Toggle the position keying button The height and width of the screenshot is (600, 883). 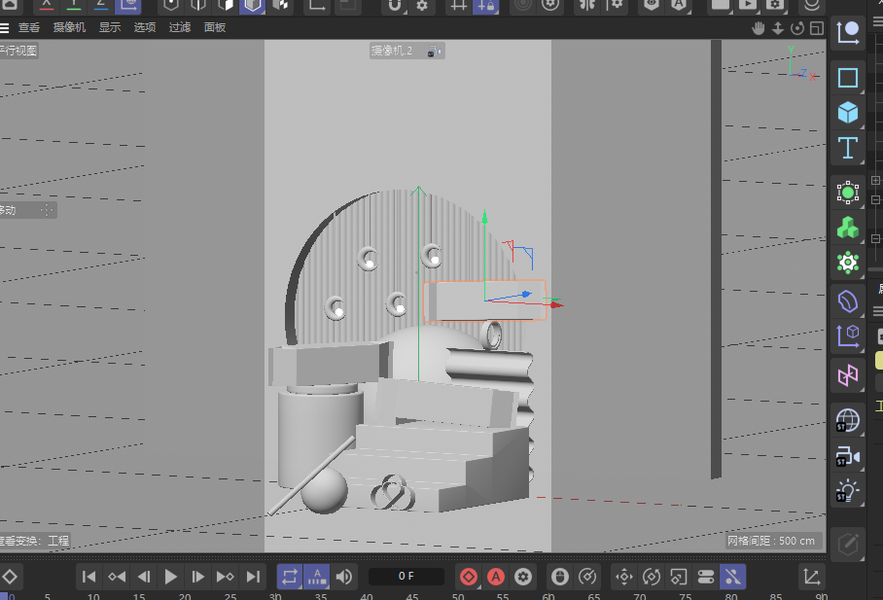point(624,577)
